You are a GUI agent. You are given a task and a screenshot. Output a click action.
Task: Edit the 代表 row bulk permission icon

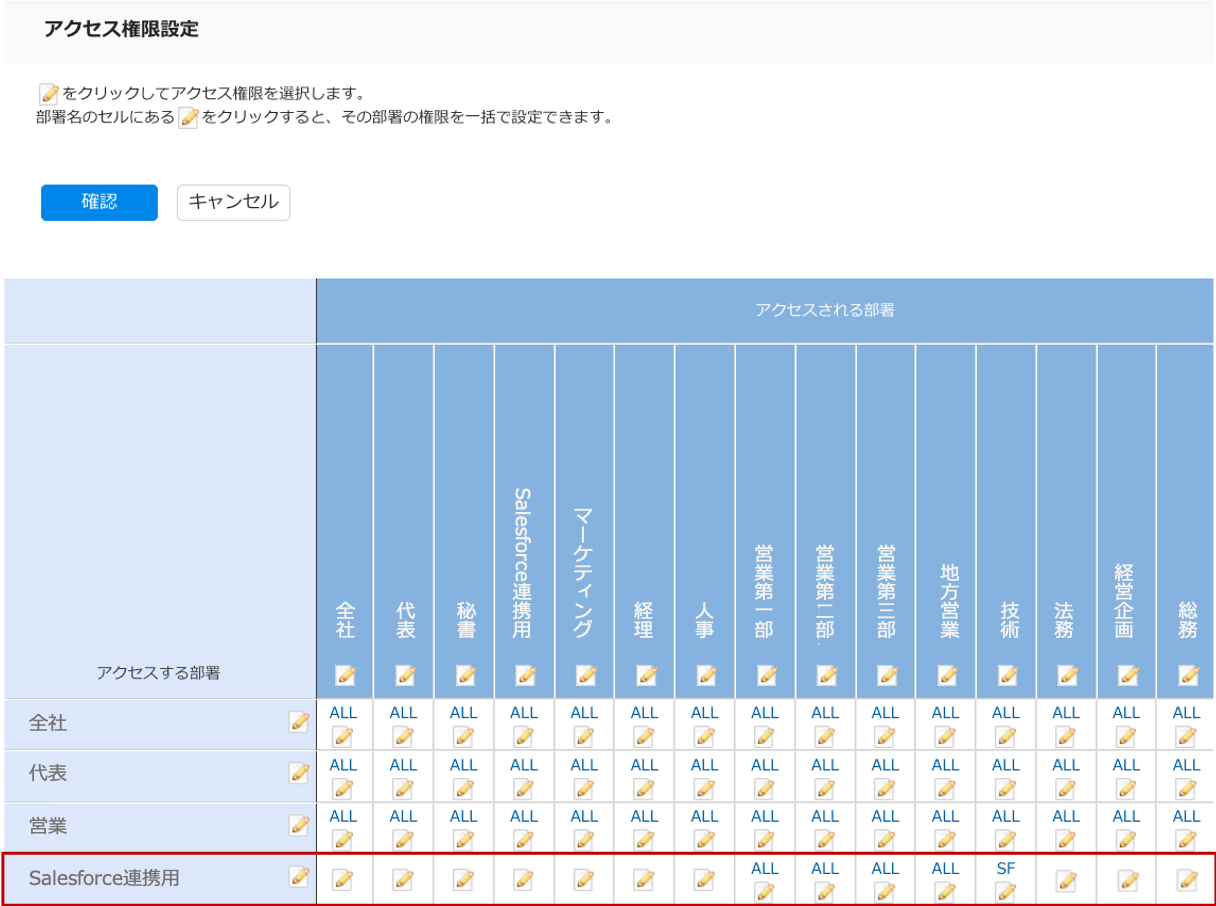(298, 773)
